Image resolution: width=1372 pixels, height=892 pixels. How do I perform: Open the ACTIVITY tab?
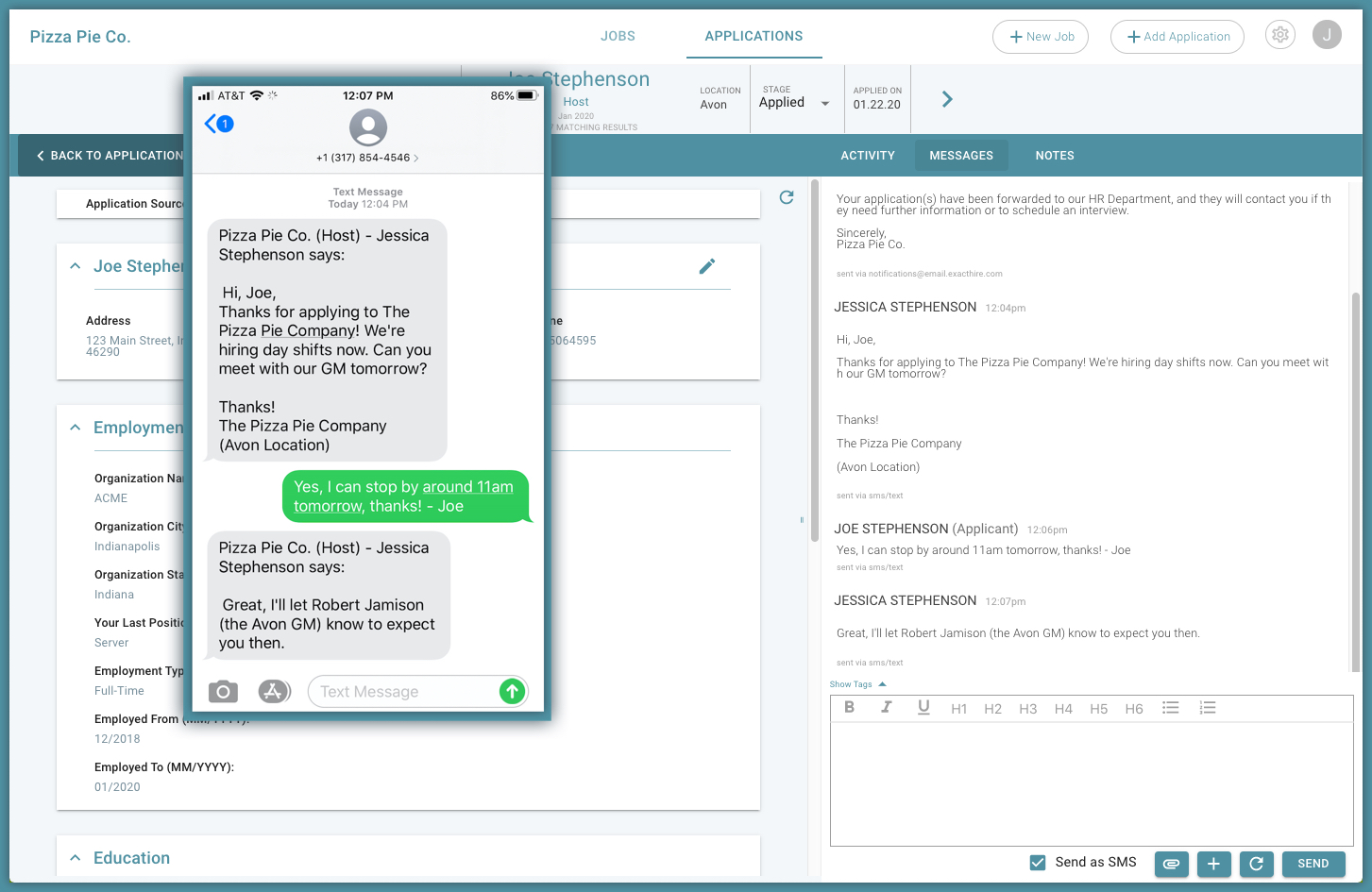(868, 156)
